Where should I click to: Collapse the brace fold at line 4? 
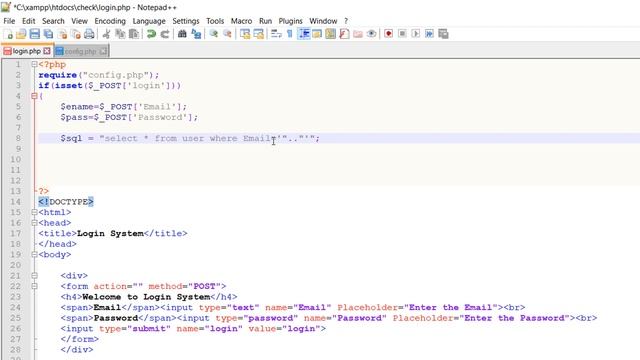pyautogui.click(x=34, y=96)
